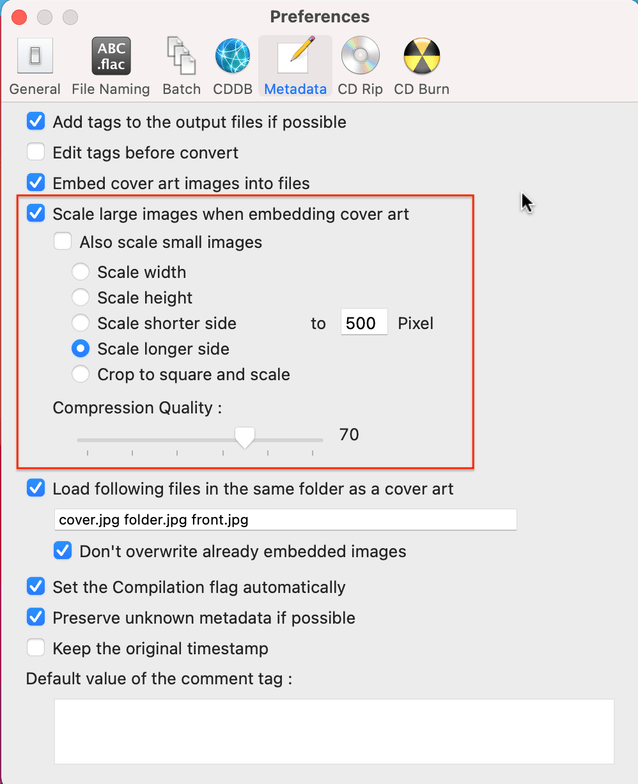Click the default comment tag text area

[333, 731]
